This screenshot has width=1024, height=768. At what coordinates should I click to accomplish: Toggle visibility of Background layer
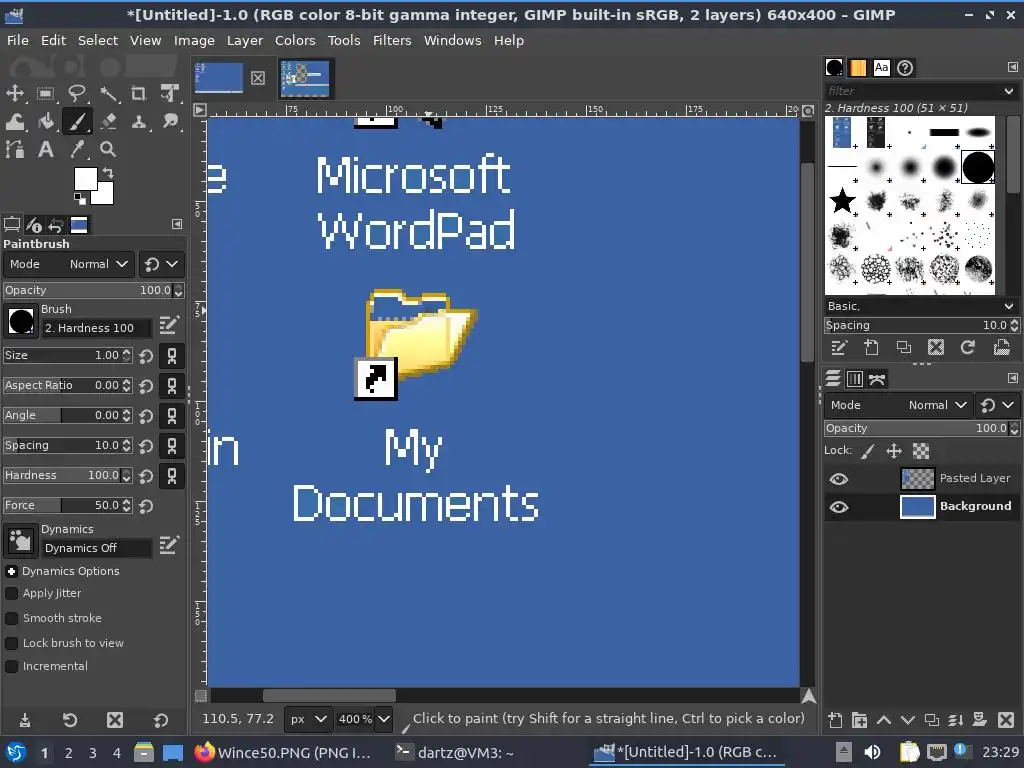click(x=839, y=507)
